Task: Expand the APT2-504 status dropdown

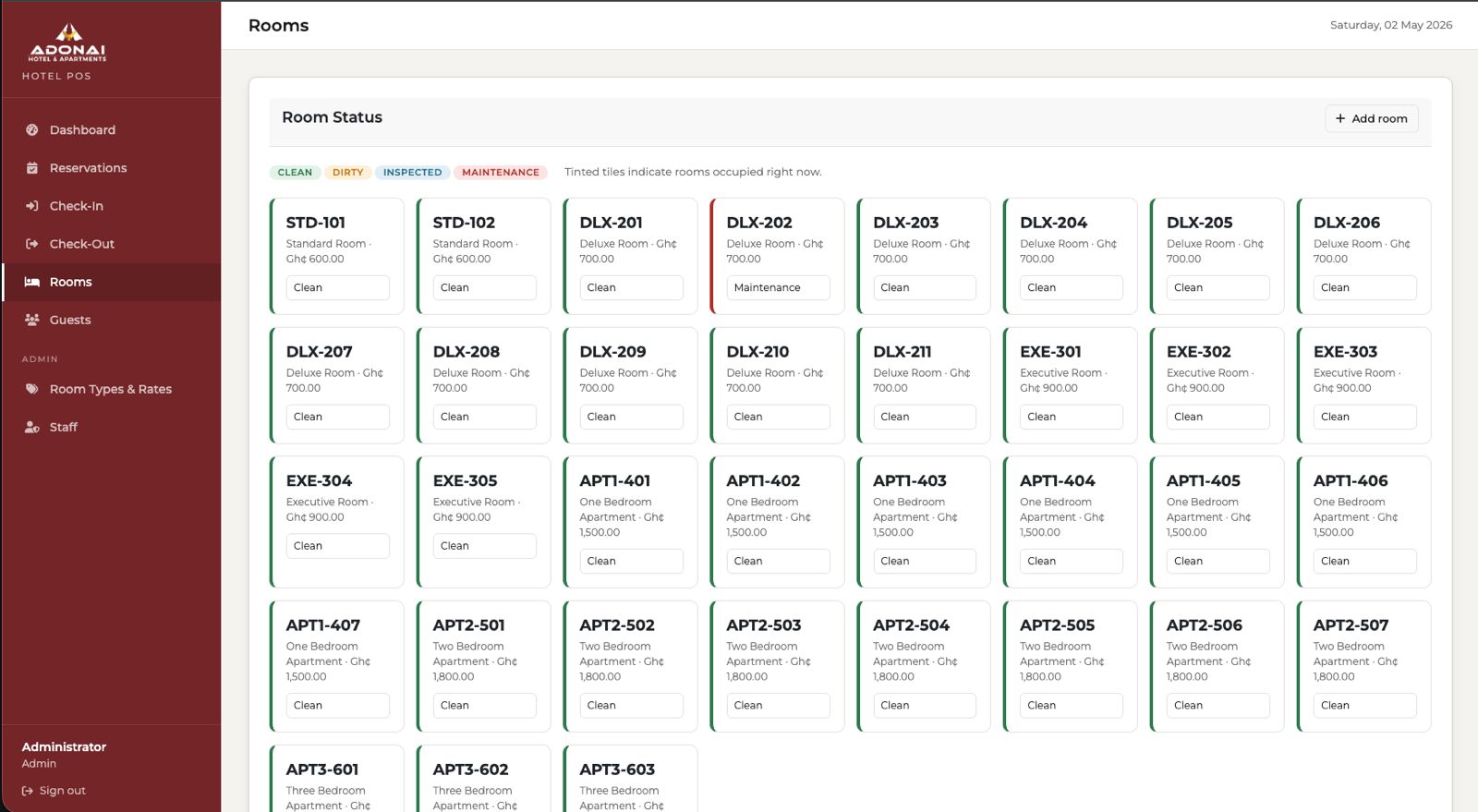Action: (925, 705)
